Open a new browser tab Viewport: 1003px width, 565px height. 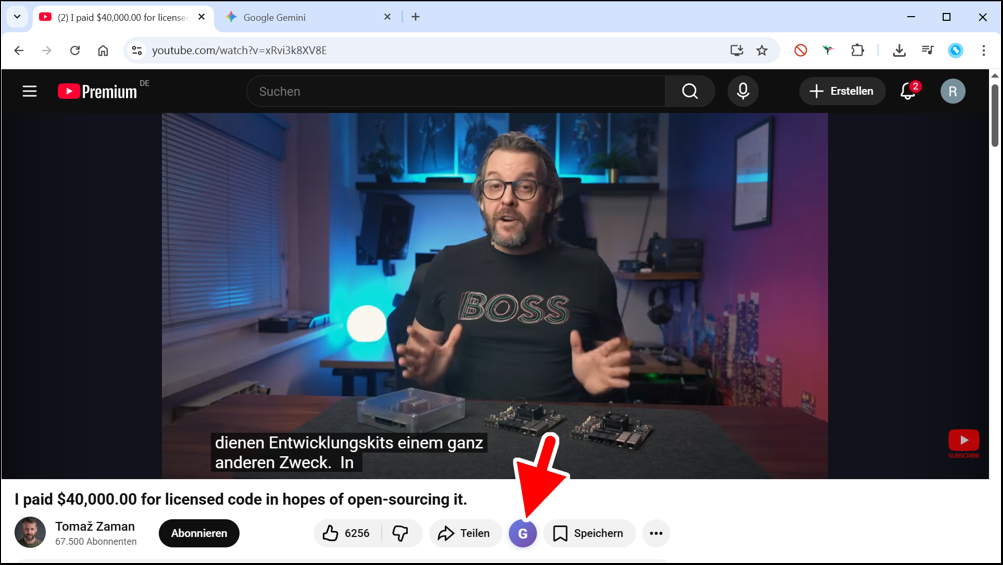click(416, 17)
